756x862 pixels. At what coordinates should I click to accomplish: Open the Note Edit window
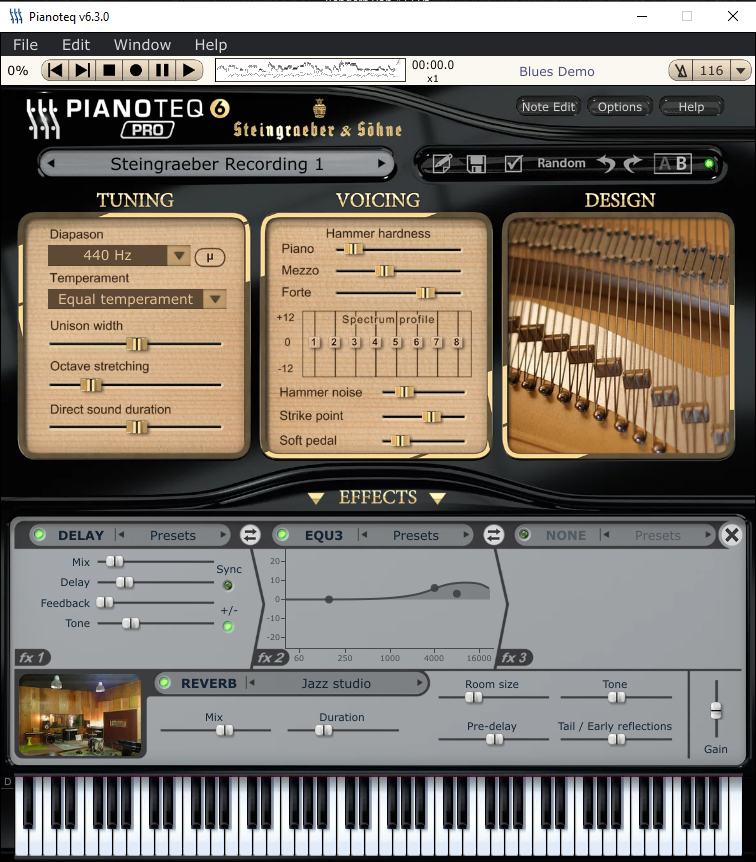click(548, 107)
